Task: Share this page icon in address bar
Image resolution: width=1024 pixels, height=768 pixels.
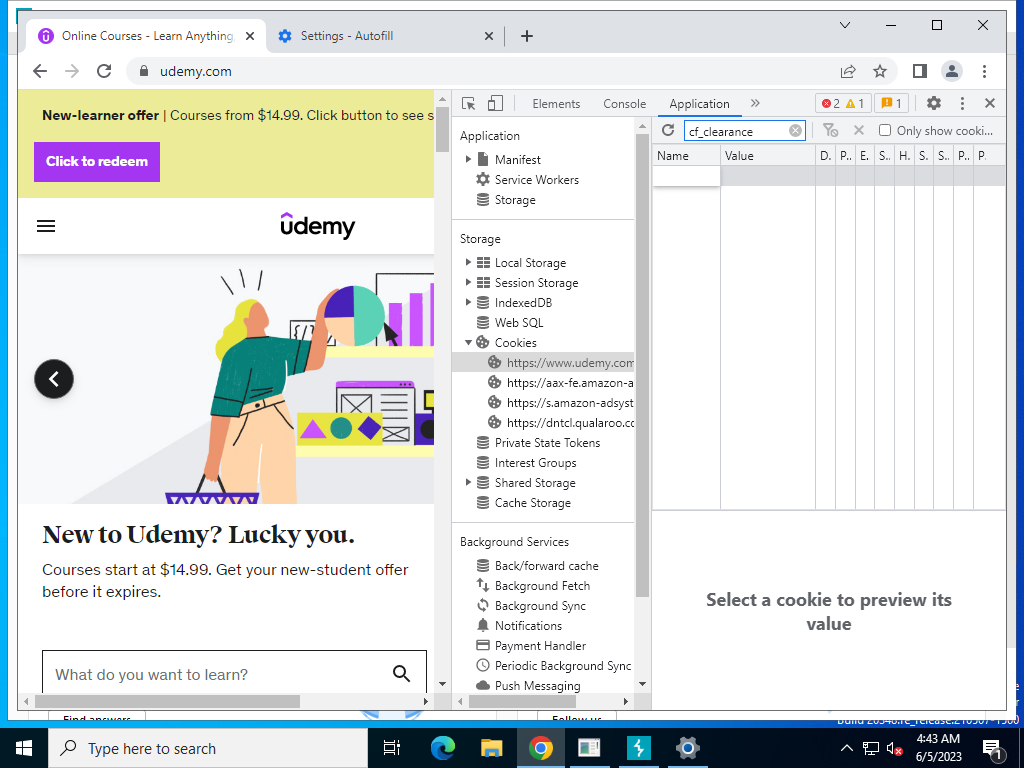Action: 848,71
